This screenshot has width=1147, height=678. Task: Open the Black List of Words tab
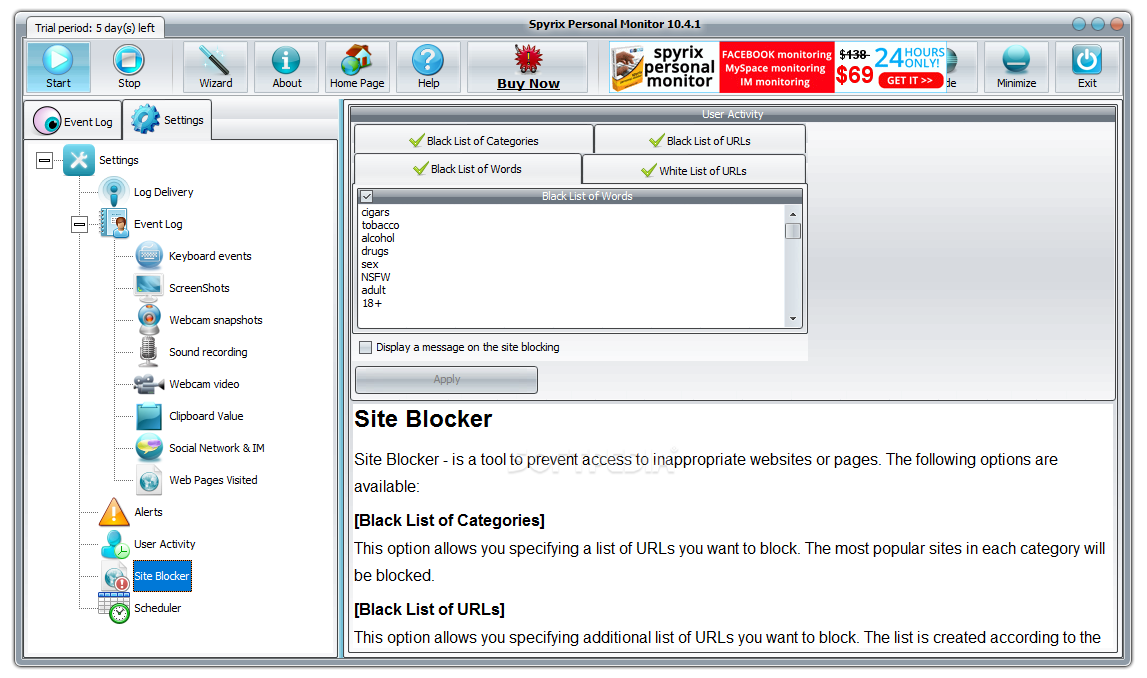[467, 169]
